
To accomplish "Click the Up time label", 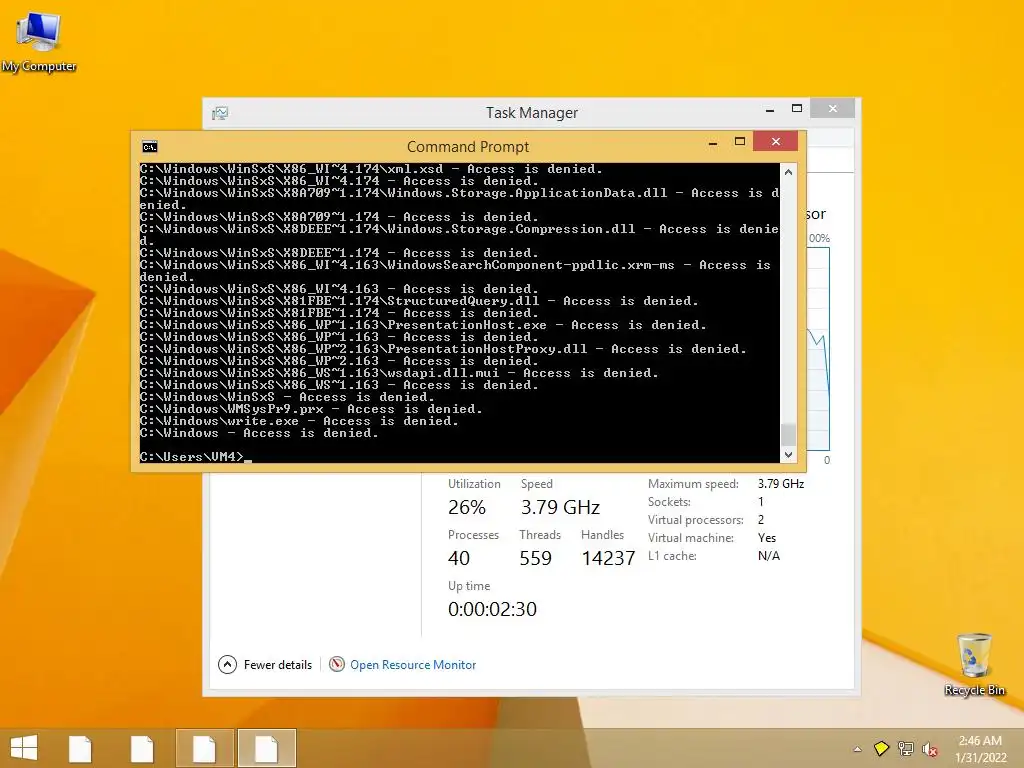I will click(469, 586).
